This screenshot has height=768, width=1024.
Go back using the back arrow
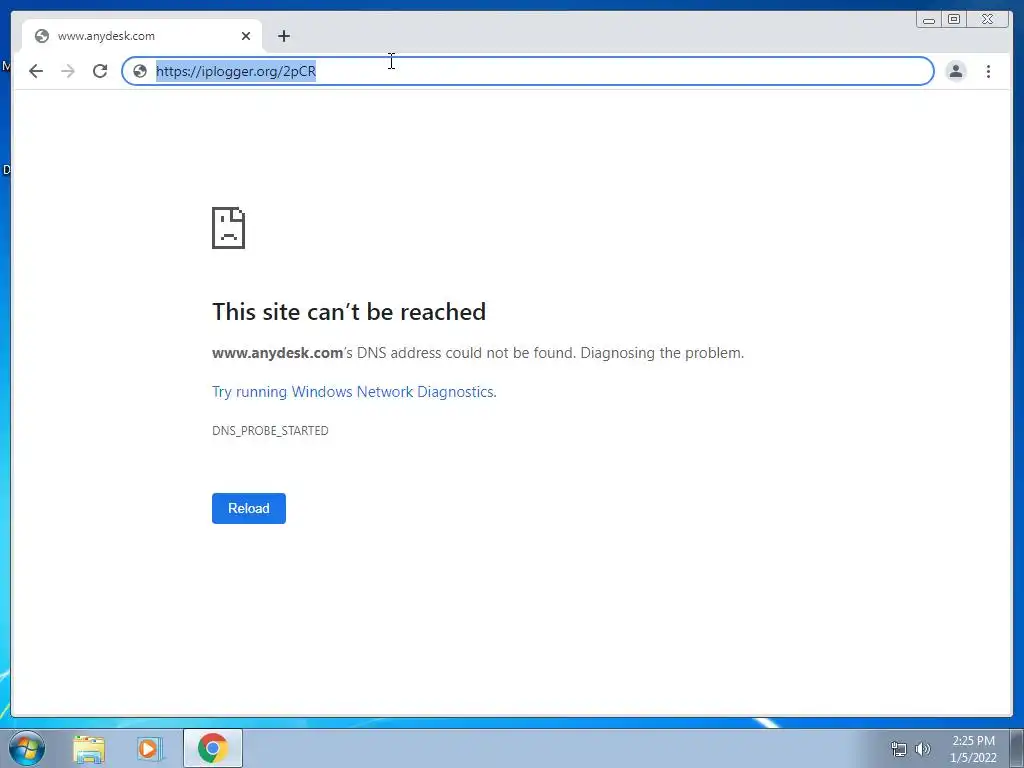(36, 71)
